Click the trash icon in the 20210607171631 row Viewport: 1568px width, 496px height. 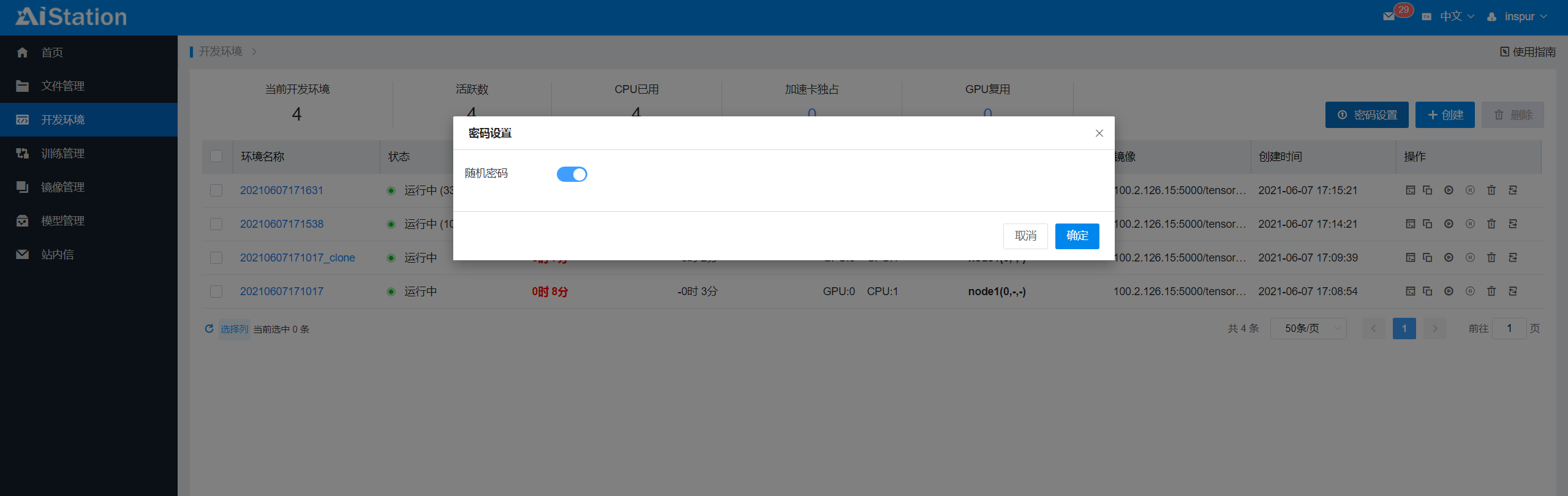click(x=1491, y=190)
